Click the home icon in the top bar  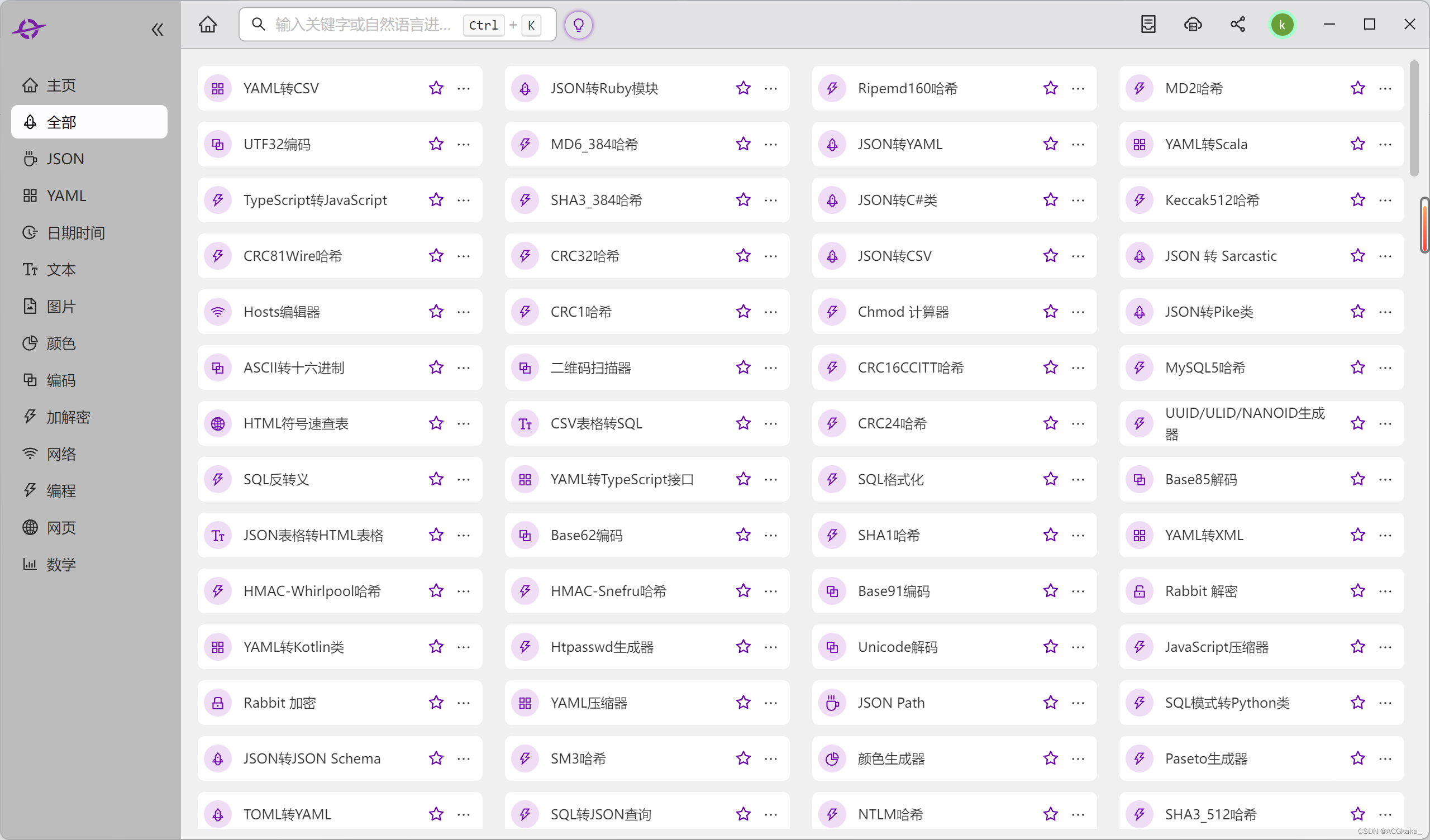click(x=208, y=25)
